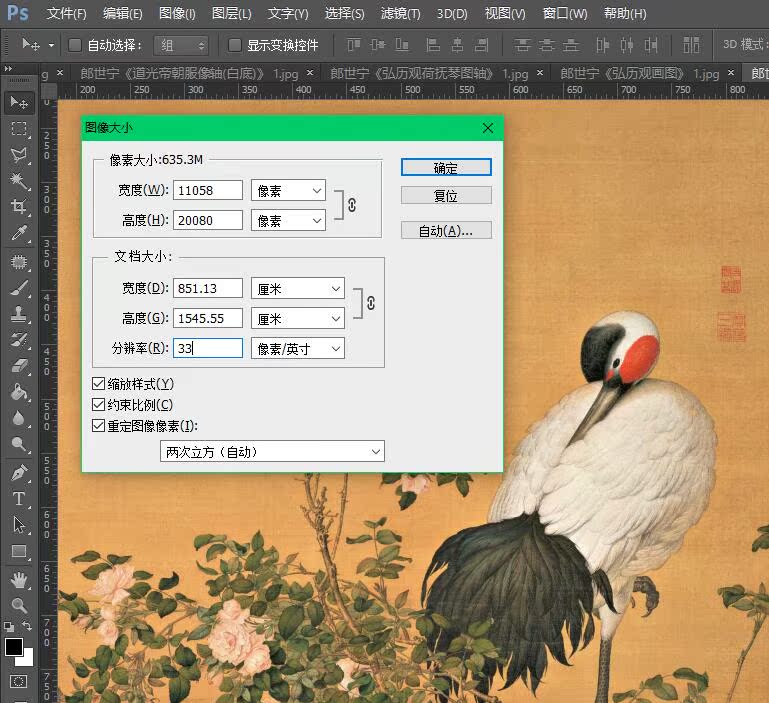Close the 弘历观画图 1.jpg tab
This screenshot has height=703, width=769.
pos(731,73)
